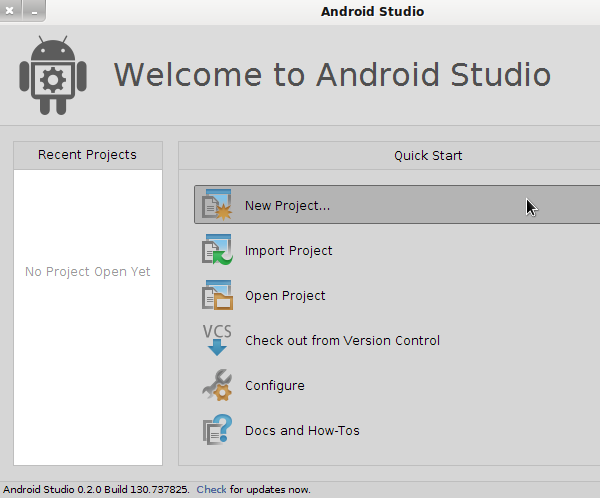Click the Android Studio robot logo
This screenshot has height=498, width=600.
pos(53,75)
